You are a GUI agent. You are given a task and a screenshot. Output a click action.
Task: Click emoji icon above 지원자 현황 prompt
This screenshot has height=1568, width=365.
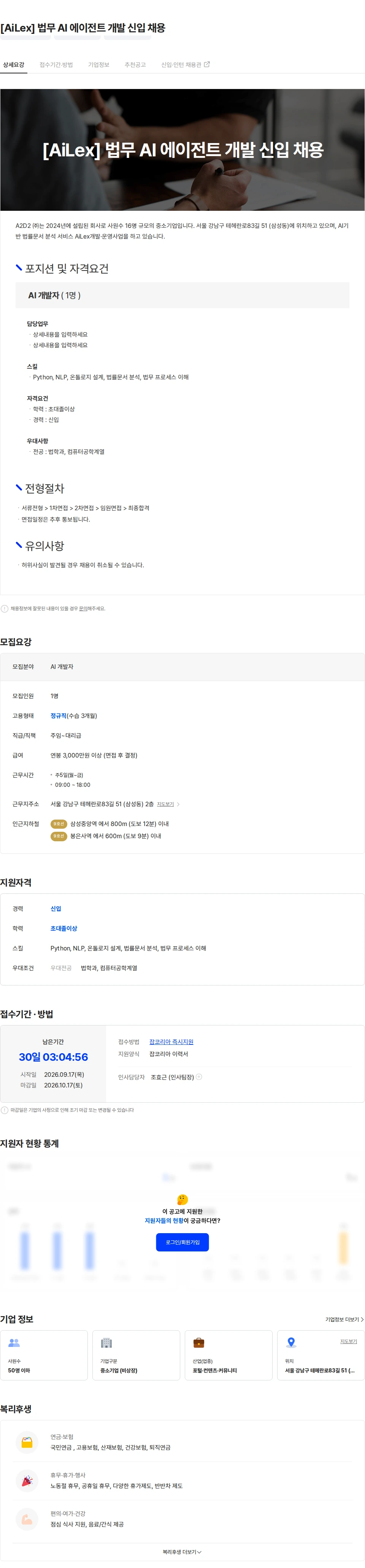click(182, 1199)
